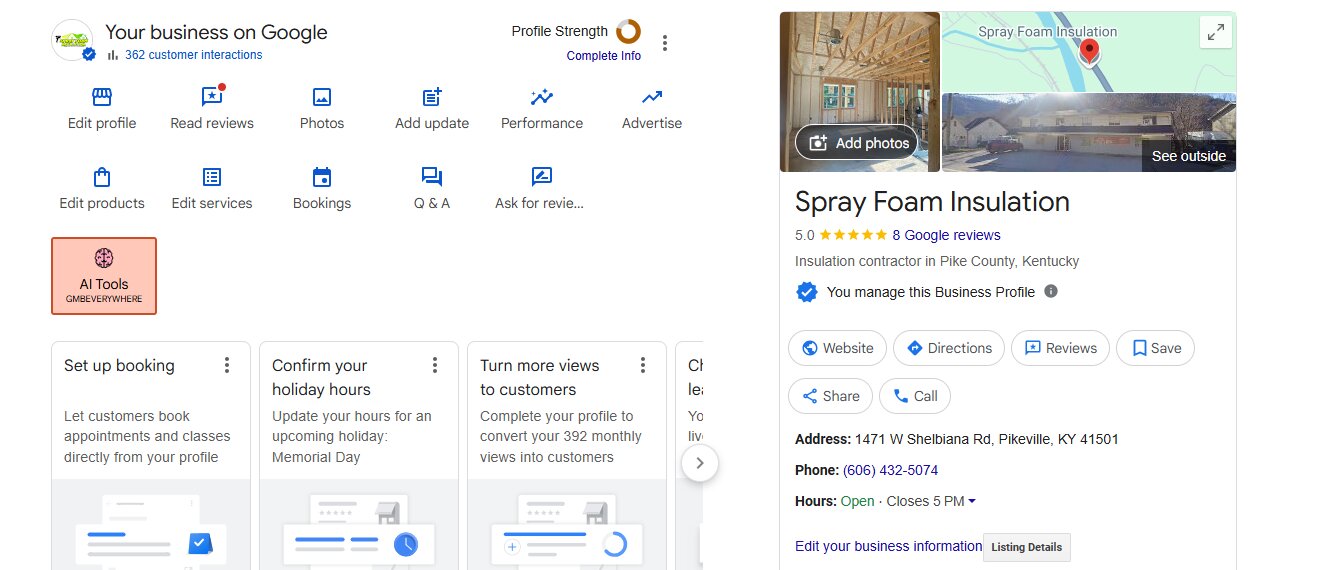This screenshot has width=1336, height=570.
Task: Click the Spray Foam Insulation title
Action: pos(932,202)
